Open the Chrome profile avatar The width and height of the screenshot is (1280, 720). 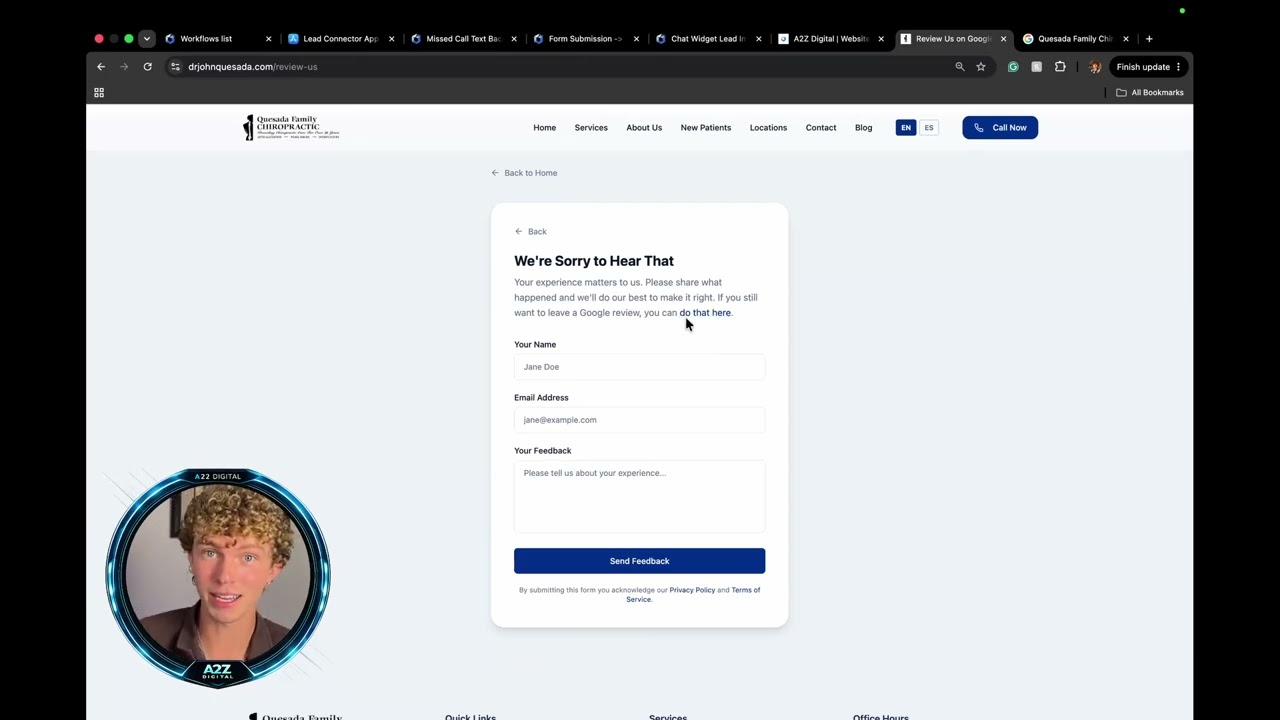(1095, 67)
